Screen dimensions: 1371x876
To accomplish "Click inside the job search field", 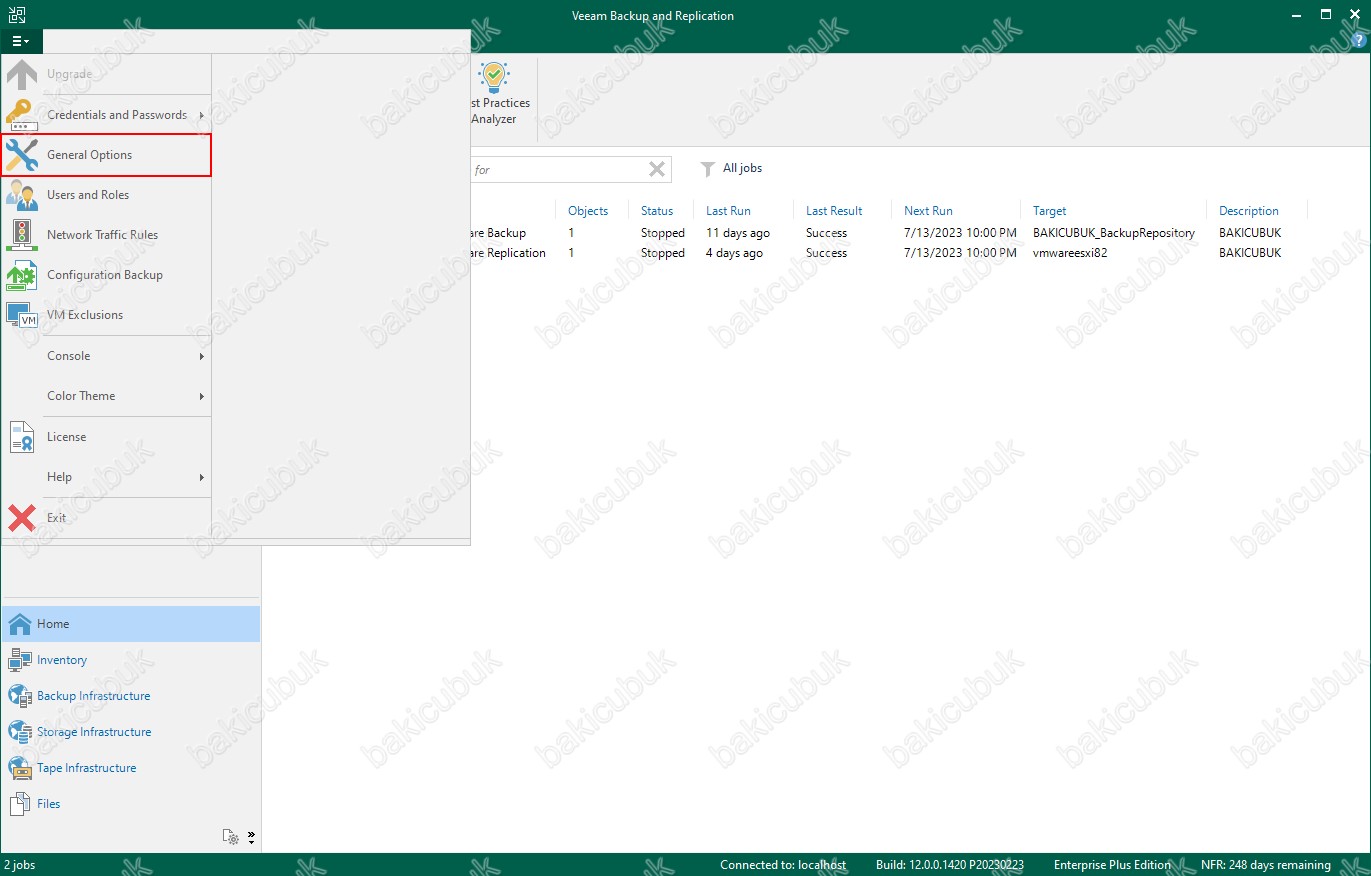I will point(557,169).
